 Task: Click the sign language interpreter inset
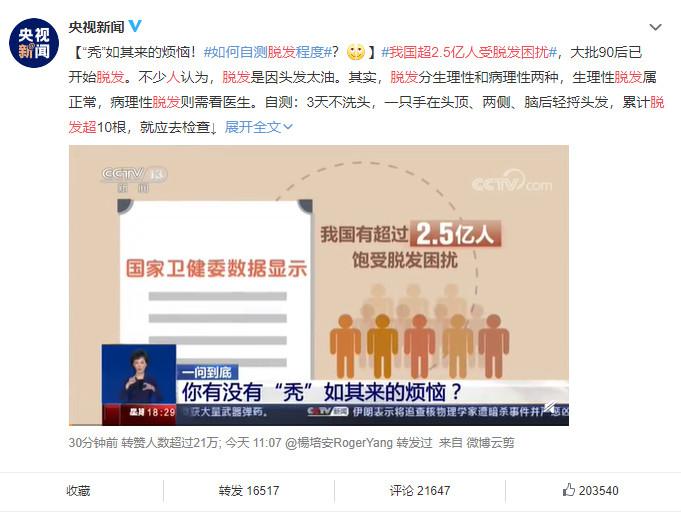tap(139, 384)
